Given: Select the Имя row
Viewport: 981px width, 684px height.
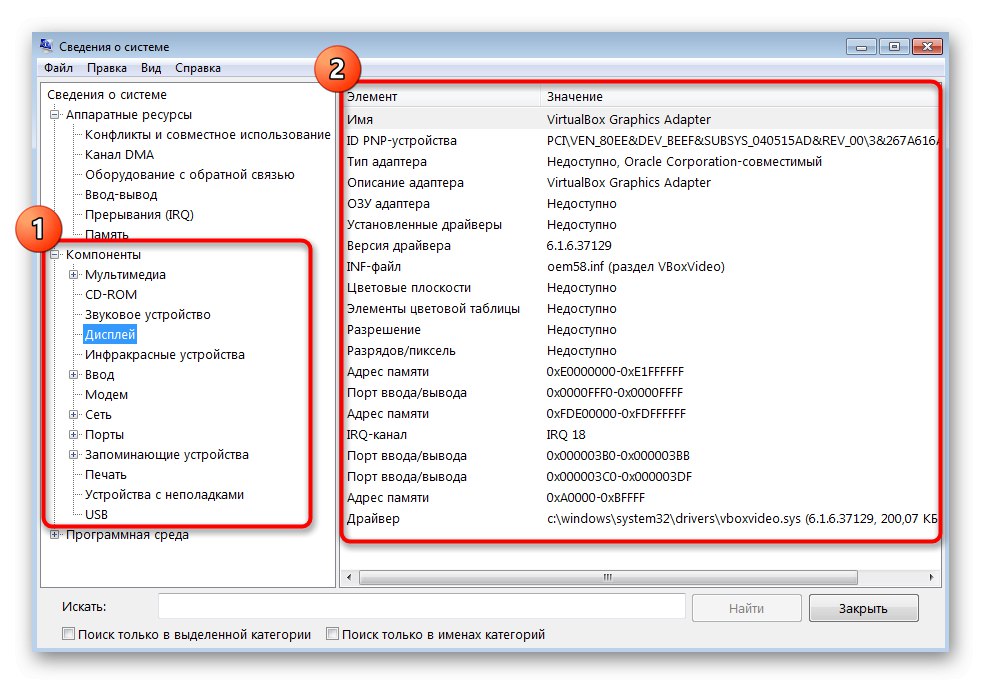Looking at the screenshot, I should (x=641, y=120).
